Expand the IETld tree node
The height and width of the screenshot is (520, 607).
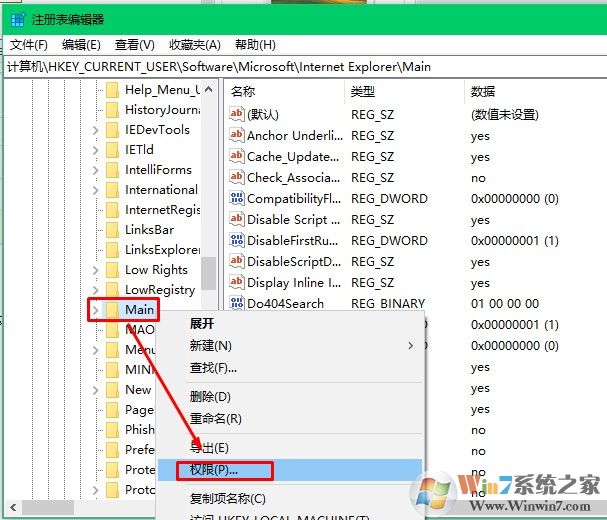tap(96, 150)
